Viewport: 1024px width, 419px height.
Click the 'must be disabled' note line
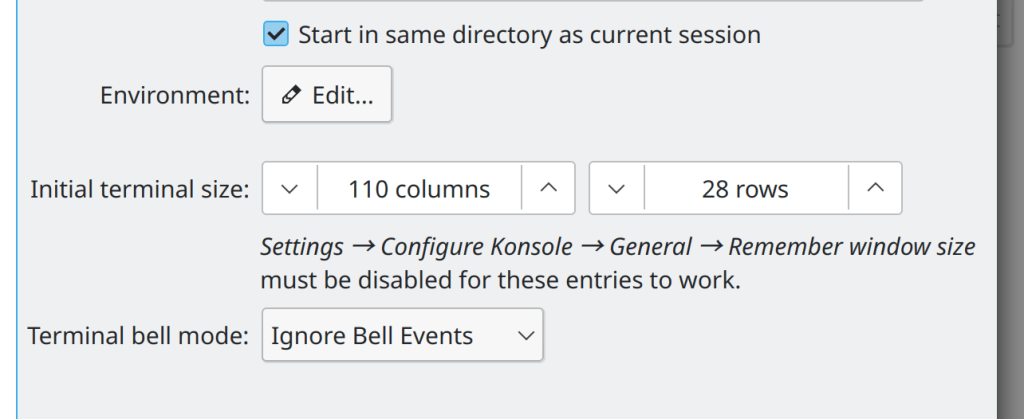(x=500, y=280)
